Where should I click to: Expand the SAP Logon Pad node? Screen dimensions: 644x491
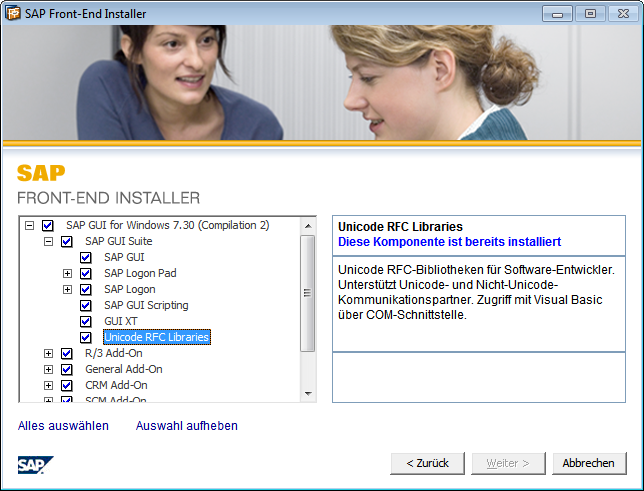[x=67, y=274]
